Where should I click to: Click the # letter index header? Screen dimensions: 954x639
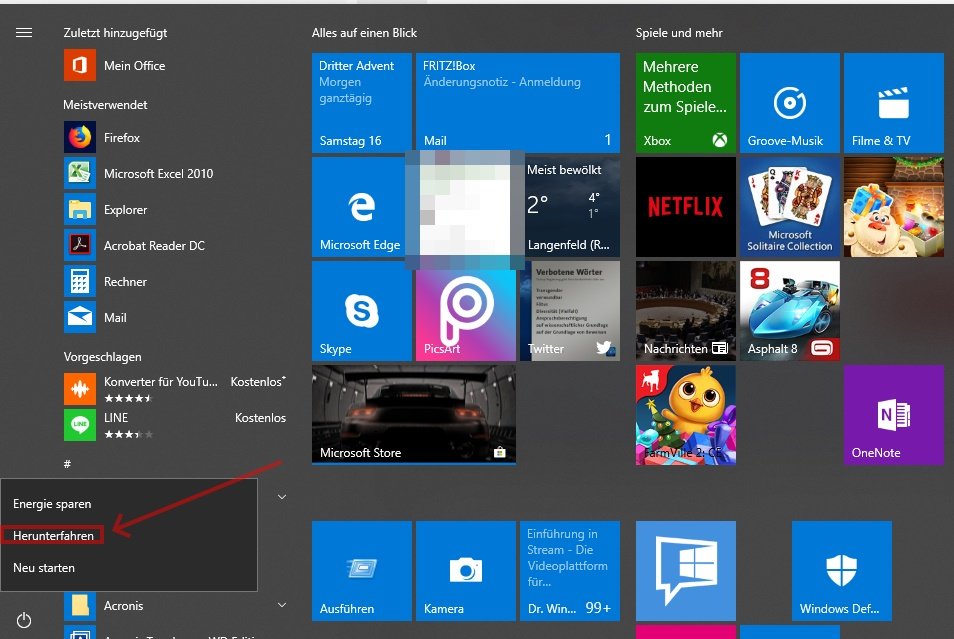click(68, 464)
